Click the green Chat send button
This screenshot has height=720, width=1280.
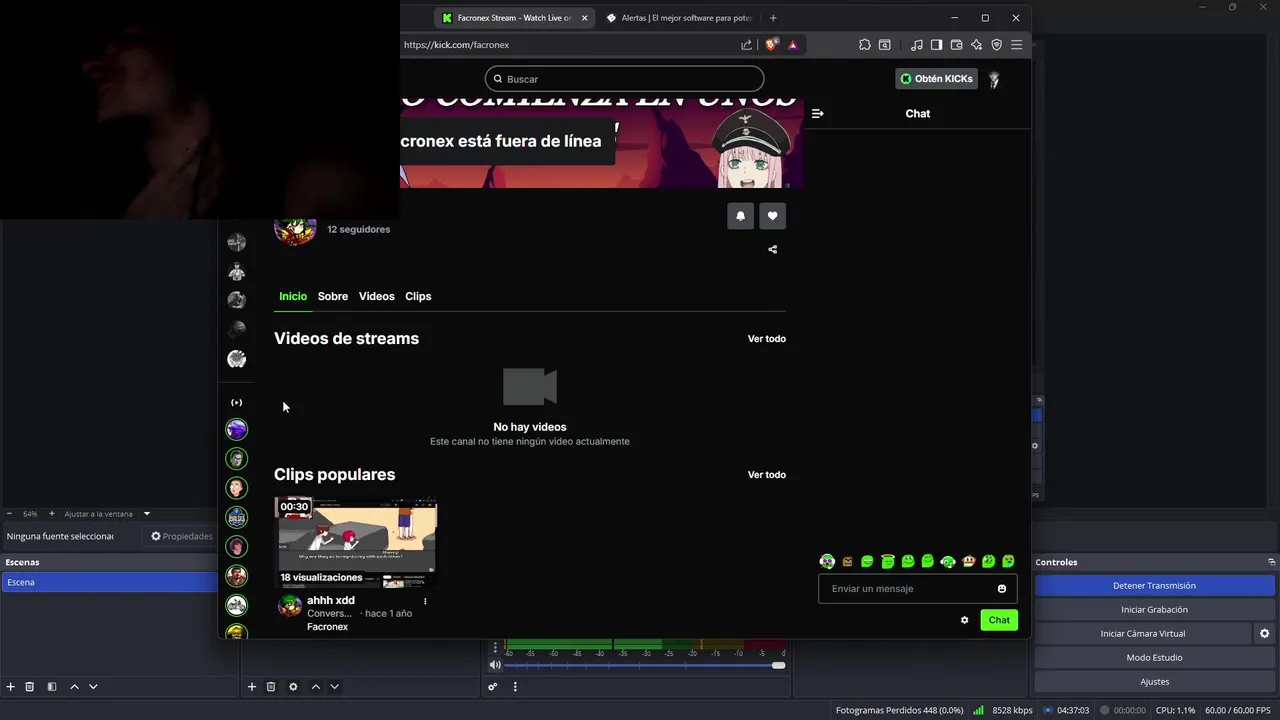(999, 620)
